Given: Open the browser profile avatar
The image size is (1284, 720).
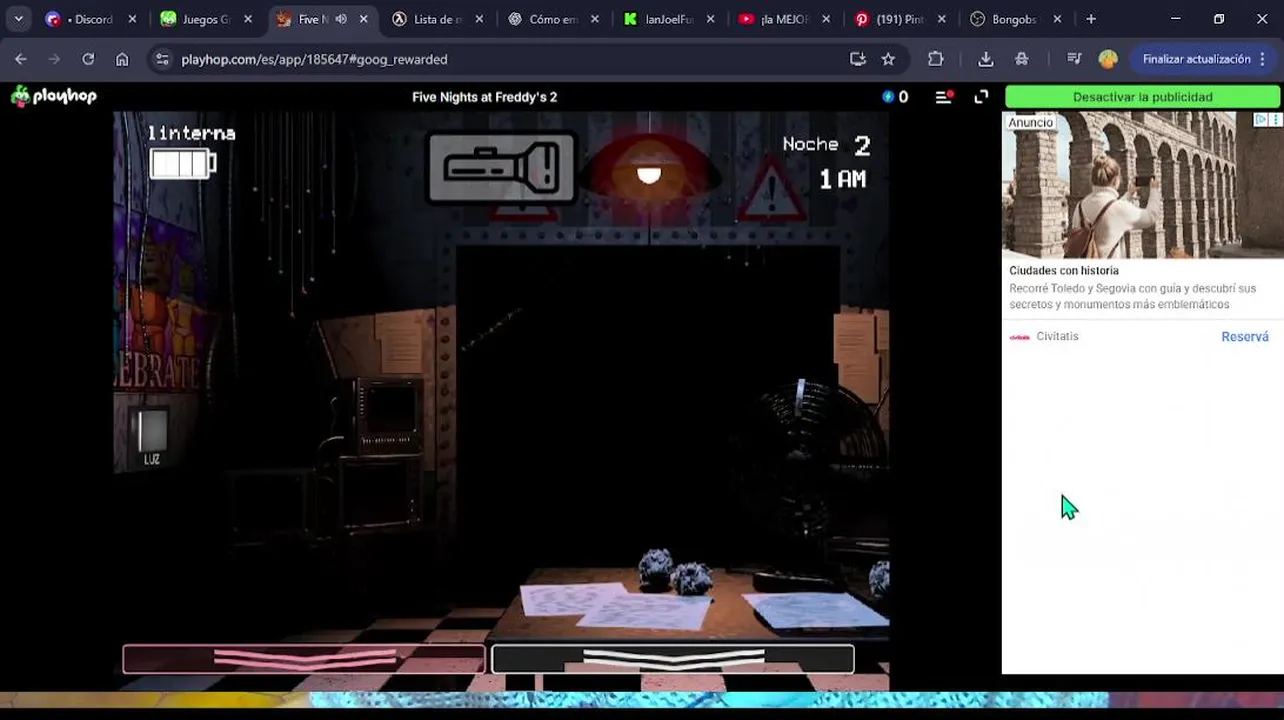Looking at the screenshot, I should pos(1108,59).
